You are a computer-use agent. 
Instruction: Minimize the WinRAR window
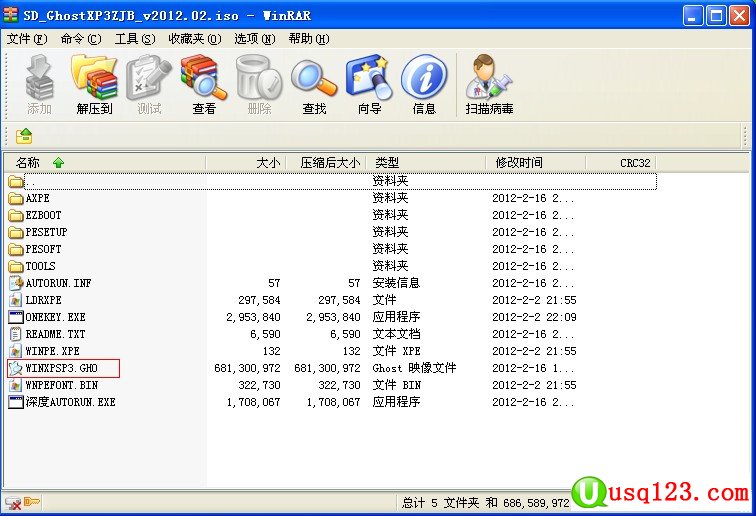(x=693, y=16)
